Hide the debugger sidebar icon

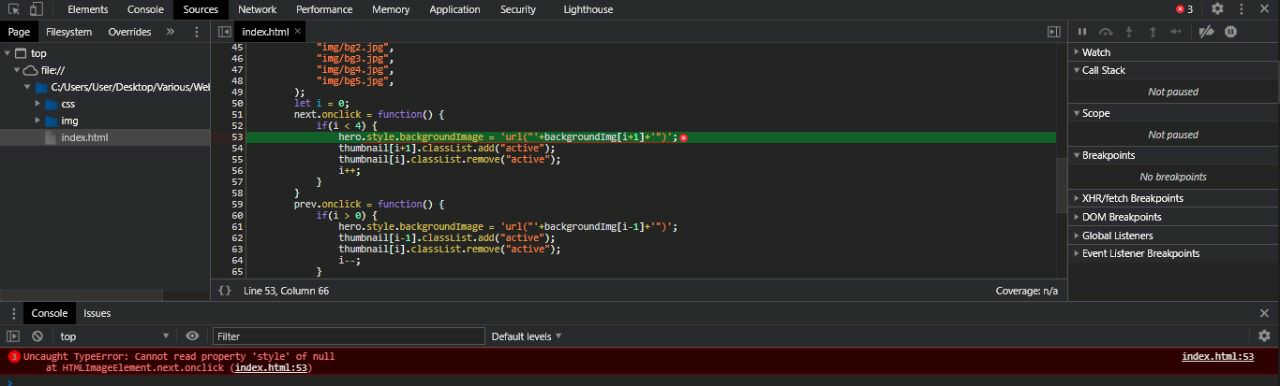(x=1053, y=32)
